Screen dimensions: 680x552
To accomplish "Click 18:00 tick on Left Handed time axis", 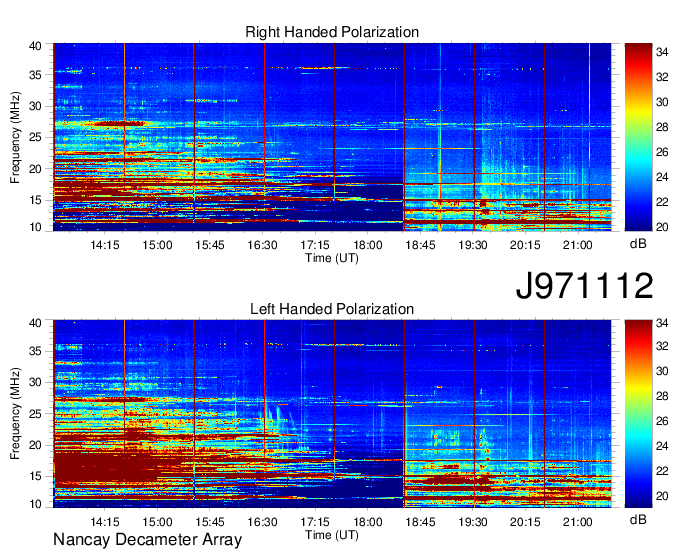I will pyautogui.click(x=368, y=521).
